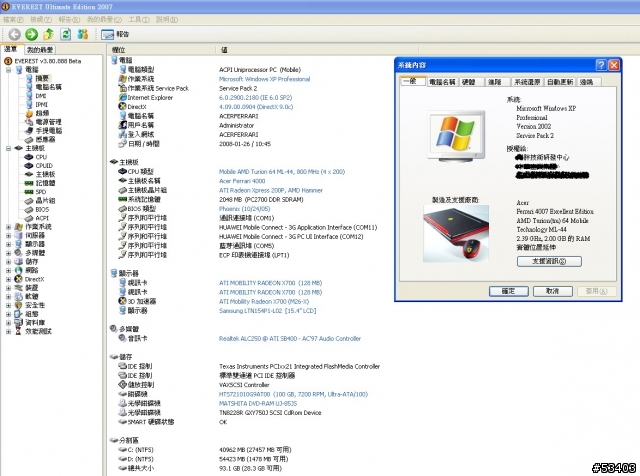The height and width of the screenshot is (476, 640).
Task: Expand the 多媒體 multimedia node
Action: click(8, 253)
